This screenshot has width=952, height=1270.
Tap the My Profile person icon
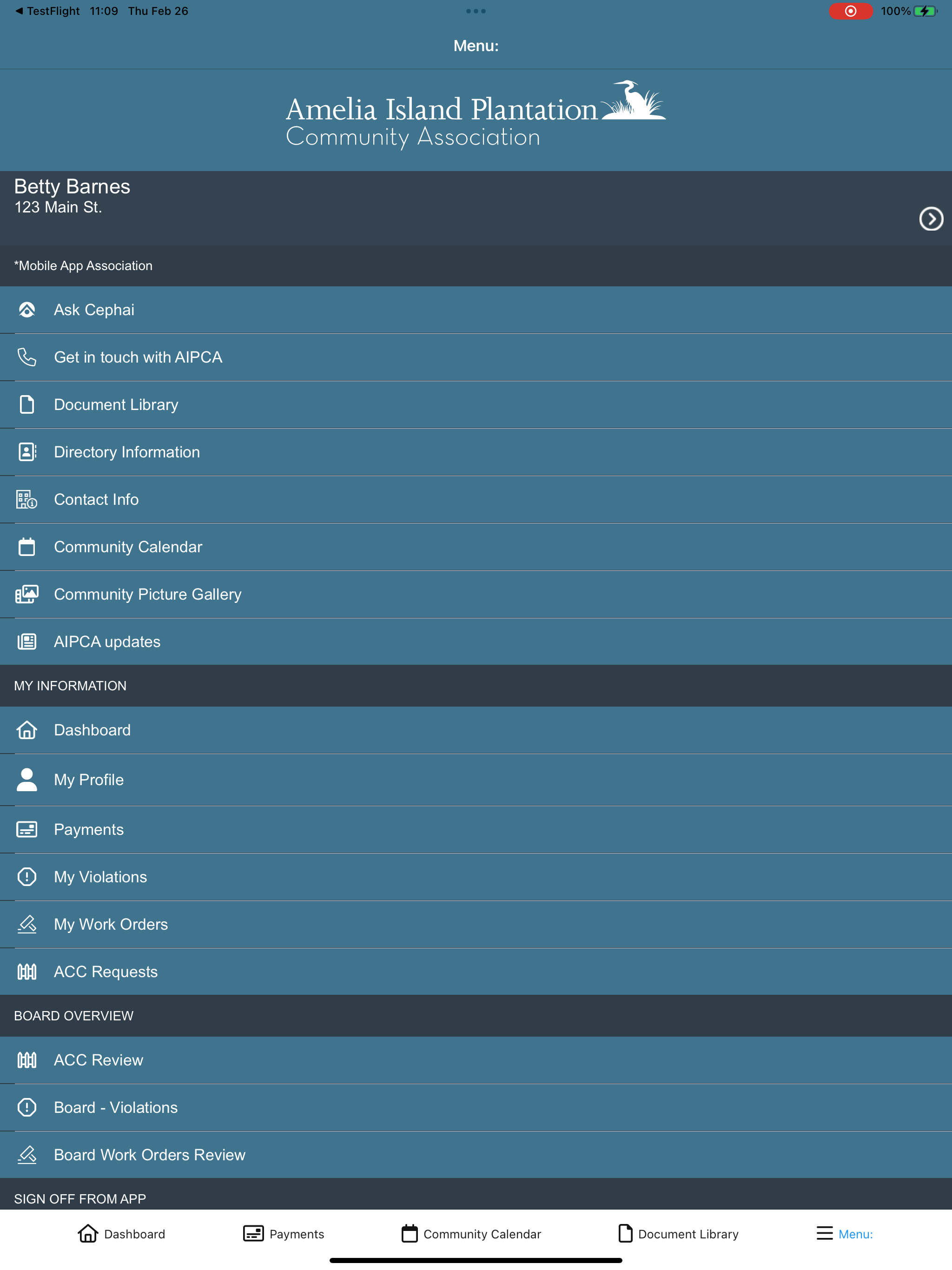point(27,780)
